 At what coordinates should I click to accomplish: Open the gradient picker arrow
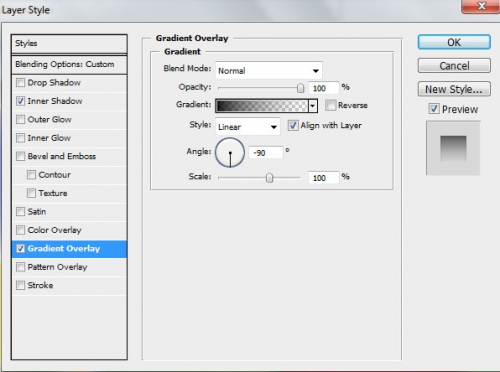coord(313,106)
